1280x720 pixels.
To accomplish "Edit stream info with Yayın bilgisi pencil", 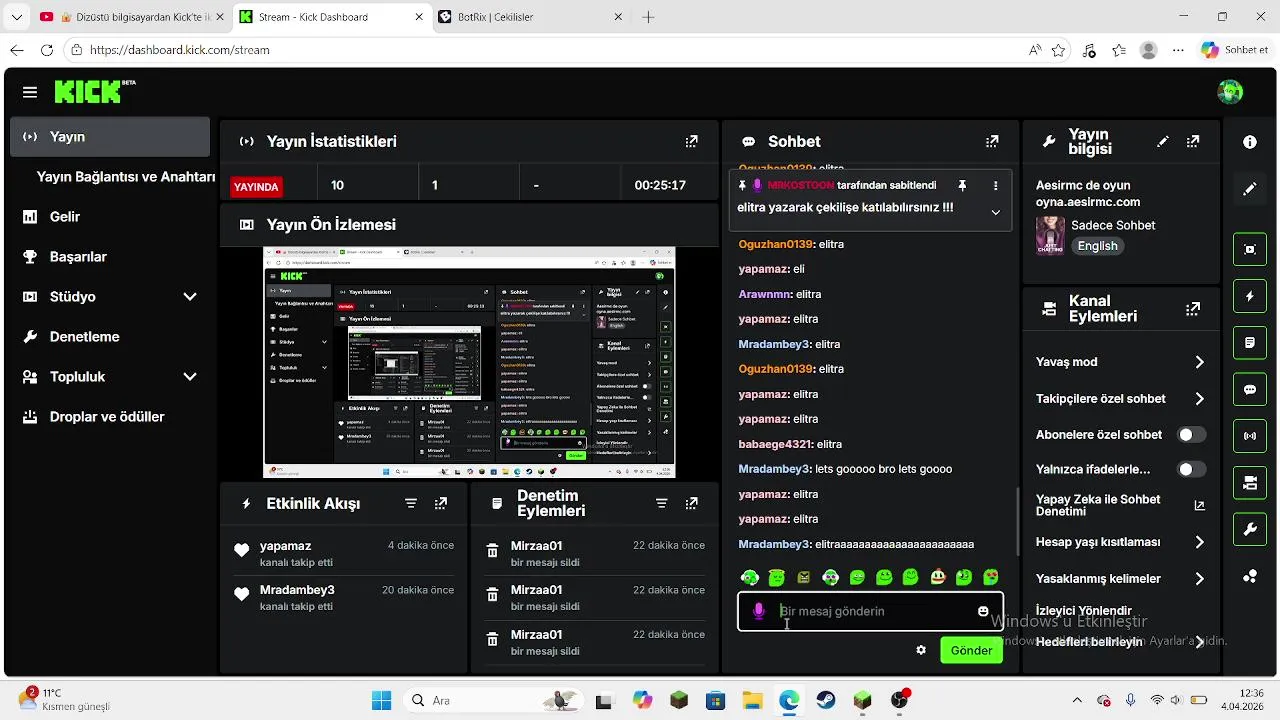I will coord(1163,142).
